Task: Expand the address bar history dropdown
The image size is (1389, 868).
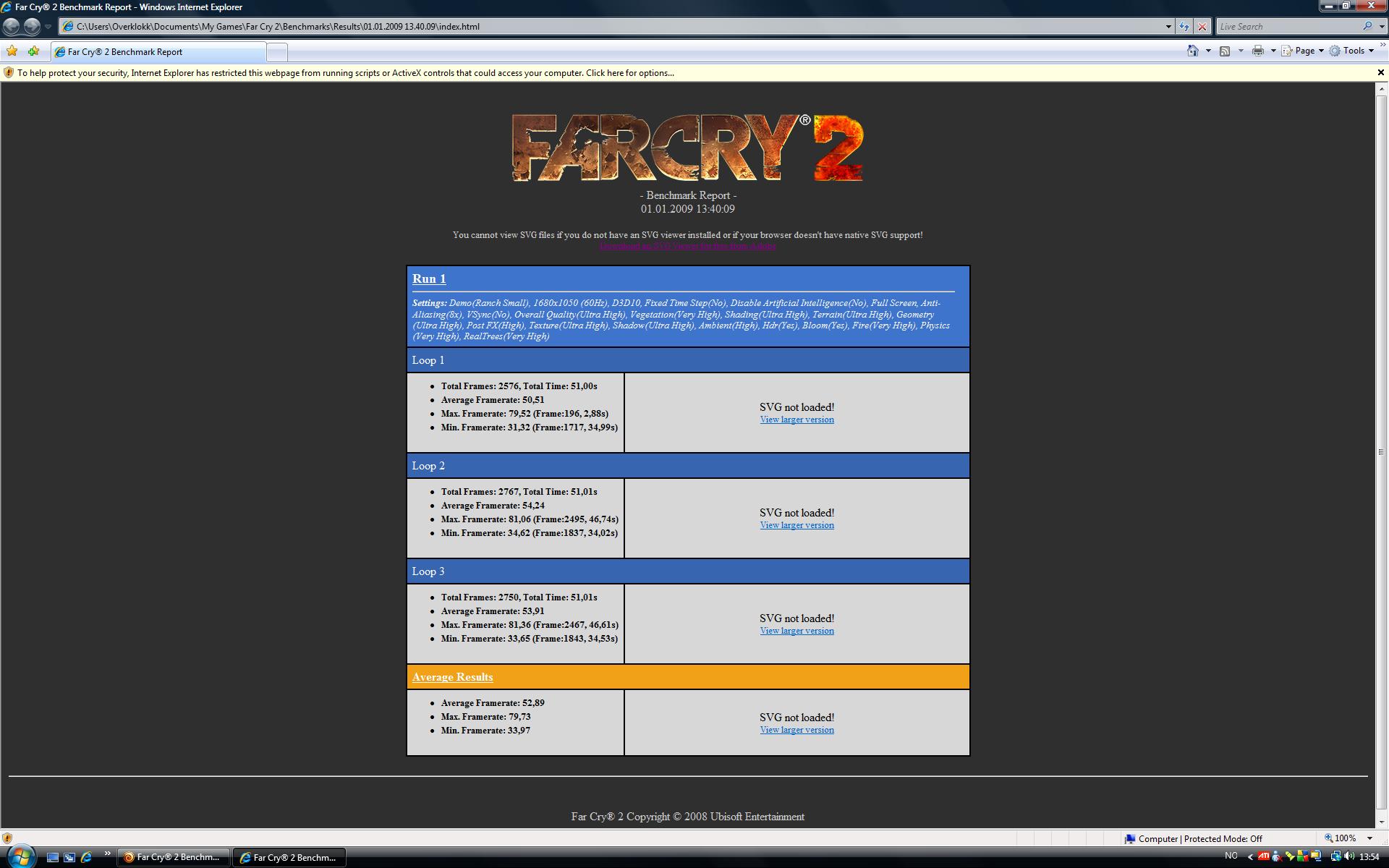Action: (1168, 27)
